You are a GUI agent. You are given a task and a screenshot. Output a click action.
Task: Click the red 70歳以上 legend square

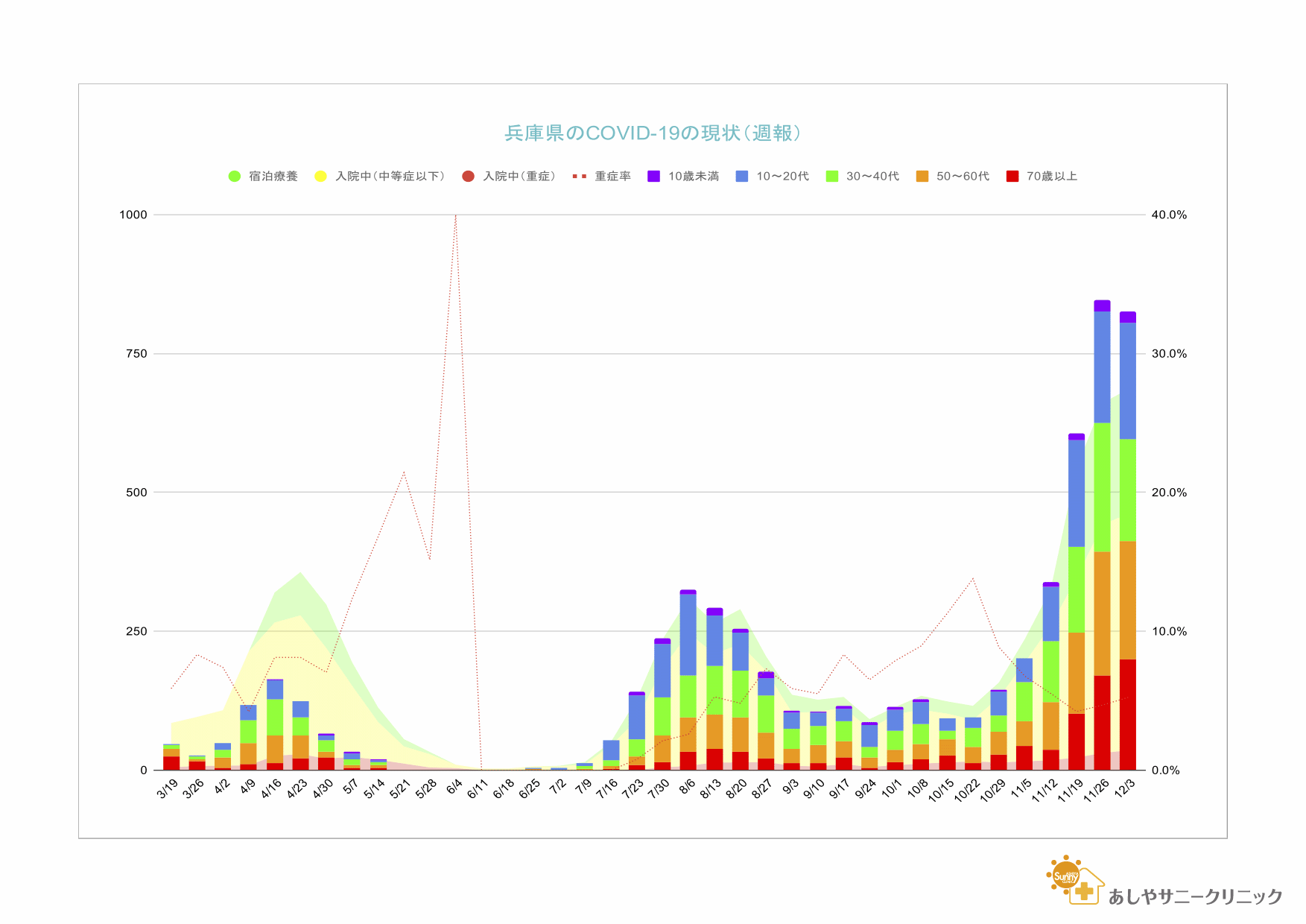tap(1012, 177)
